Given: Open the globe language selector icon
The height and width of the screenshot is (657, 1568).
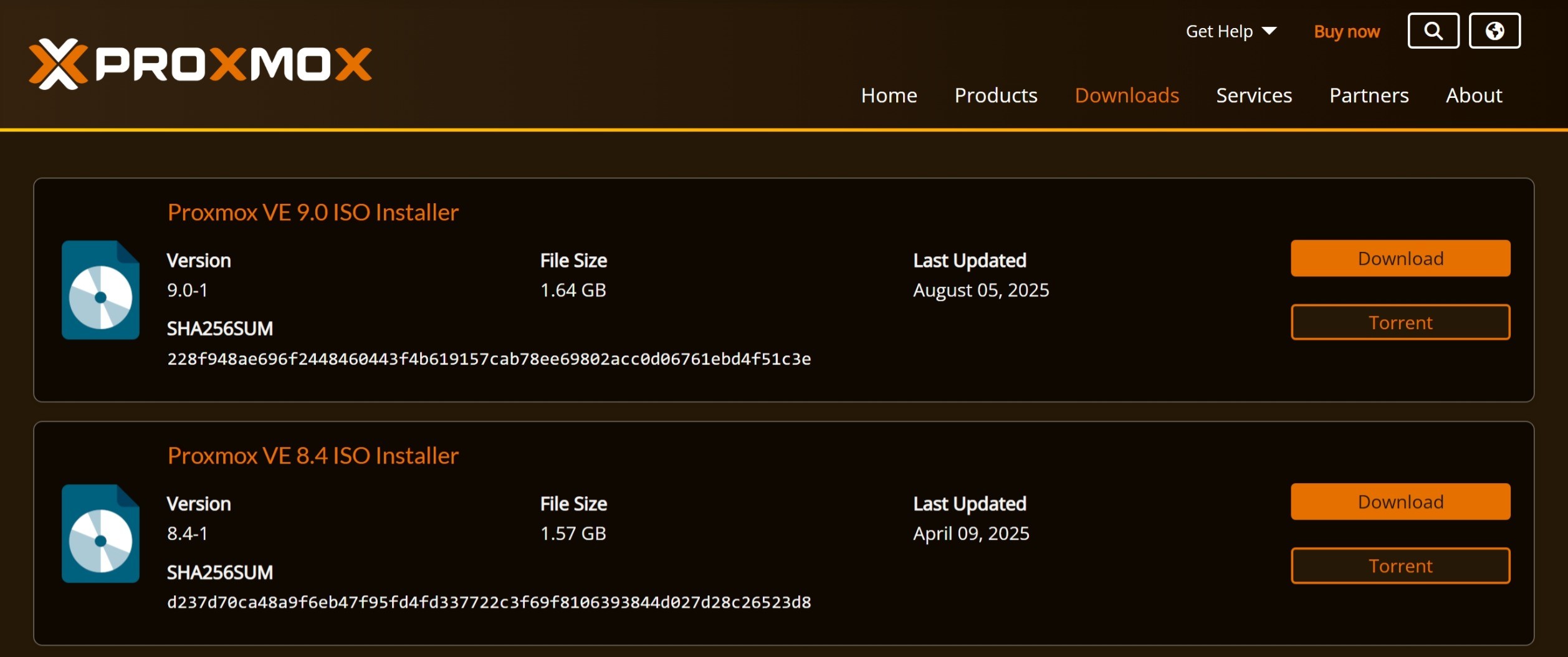Looking at the screenshot, I should tap(1494, 31).
